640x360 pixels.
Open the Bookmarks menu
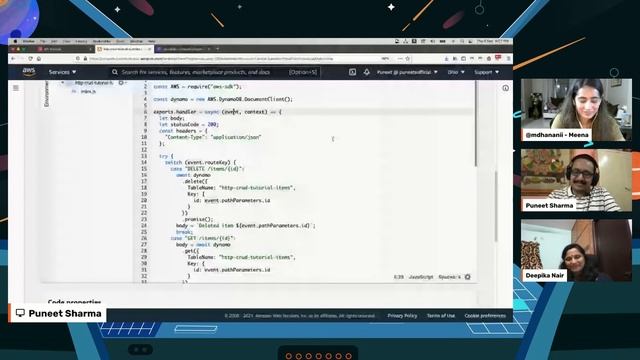pos(101,41)
